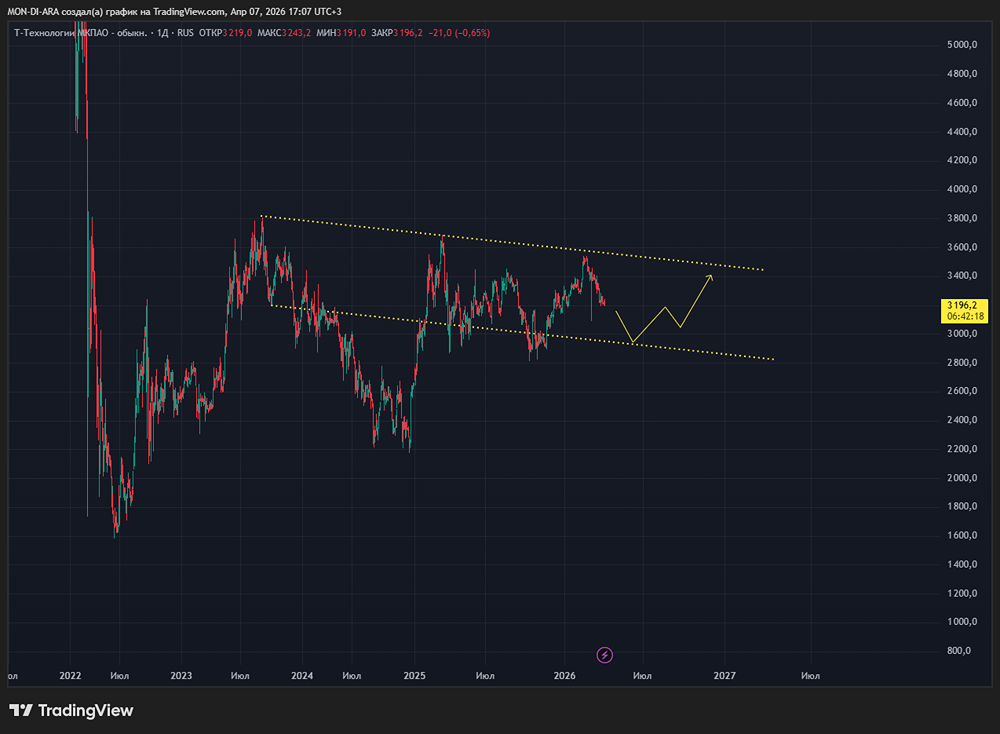
Task: Click the purple lightning event icon
Action: coord(605,655)
